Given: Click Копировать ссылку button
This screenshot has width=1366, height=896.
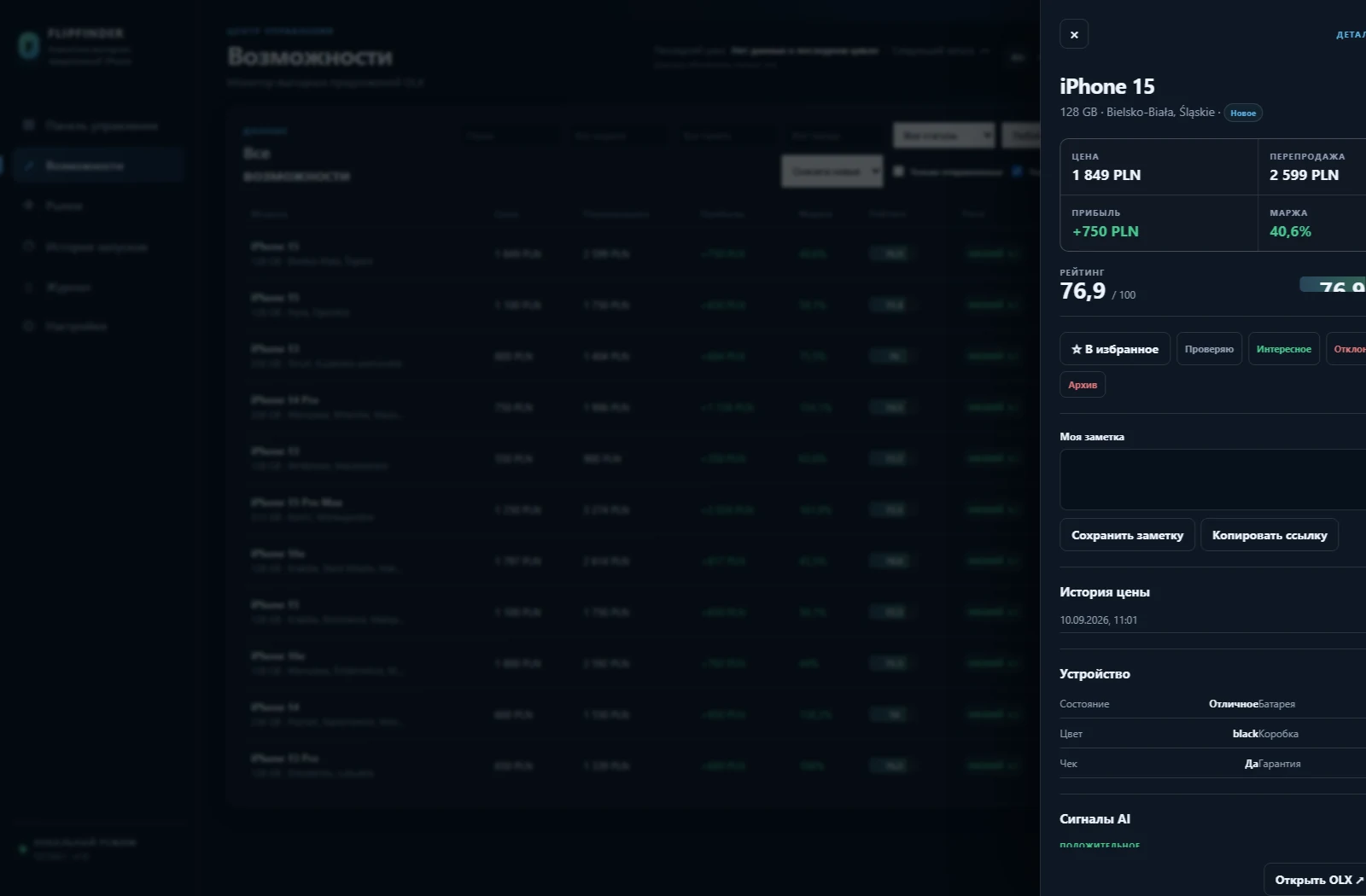Looking at the screenshot, I should (1270, 535).
